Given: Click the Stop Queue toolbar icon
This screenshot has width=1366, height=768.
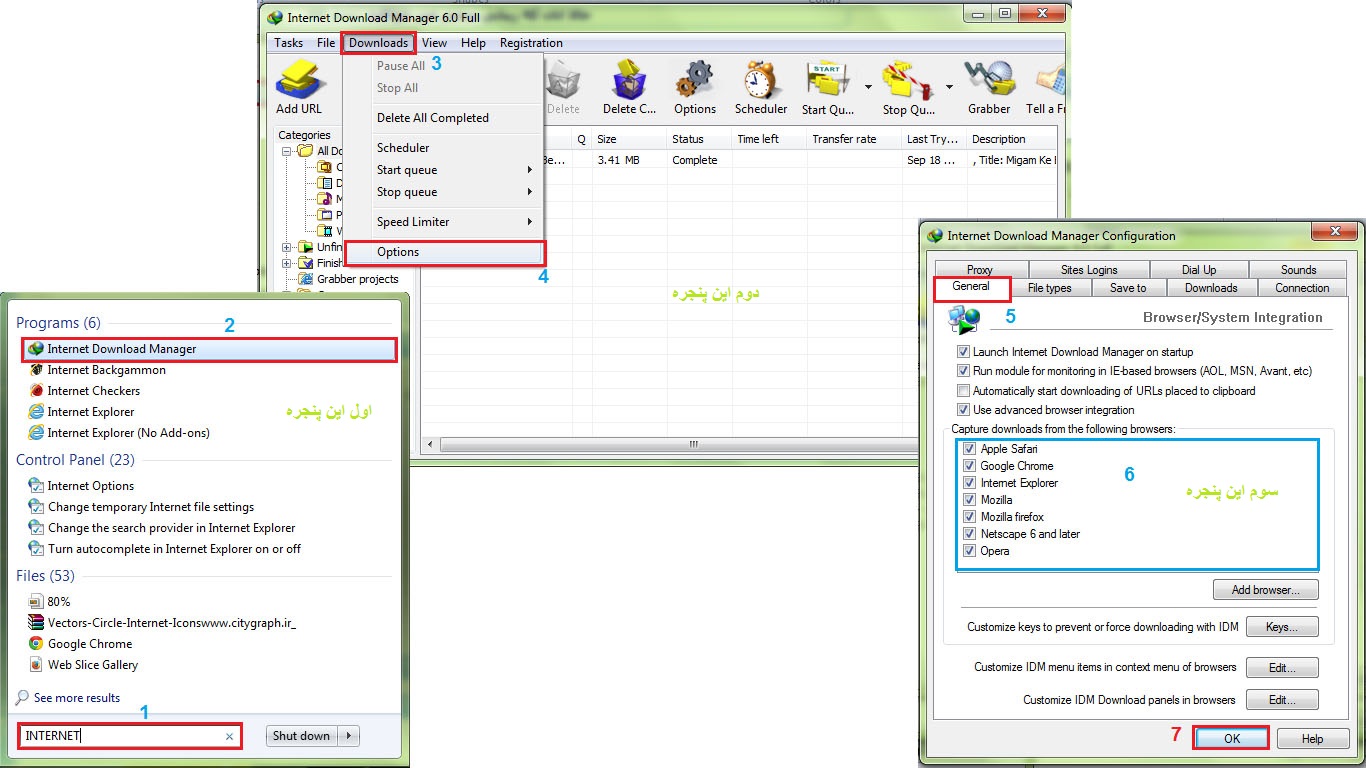Looking at the screenshot, I should (x=906, y=79).
